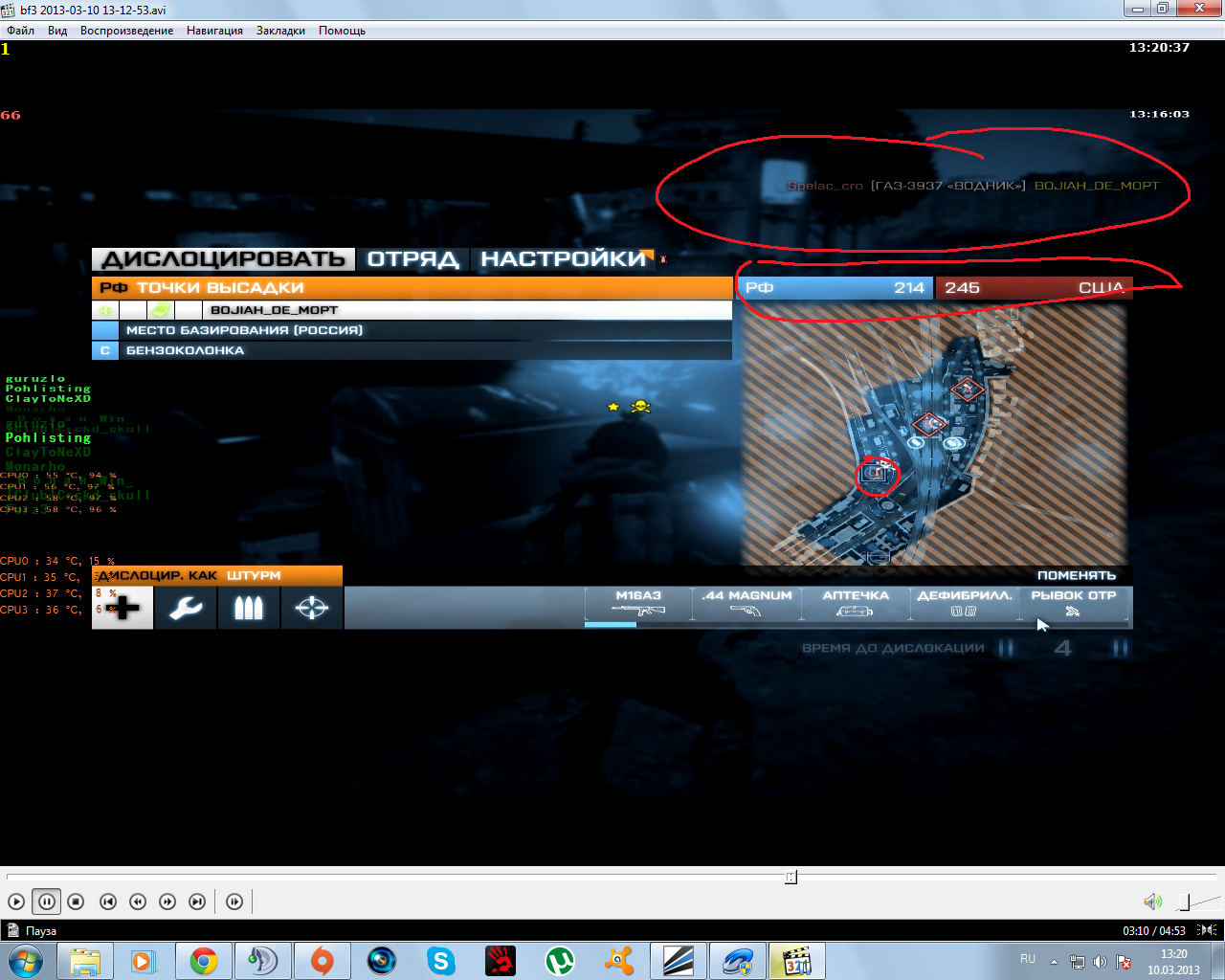
Task: Click the volume slider handle
Action: coord(1185,902)
